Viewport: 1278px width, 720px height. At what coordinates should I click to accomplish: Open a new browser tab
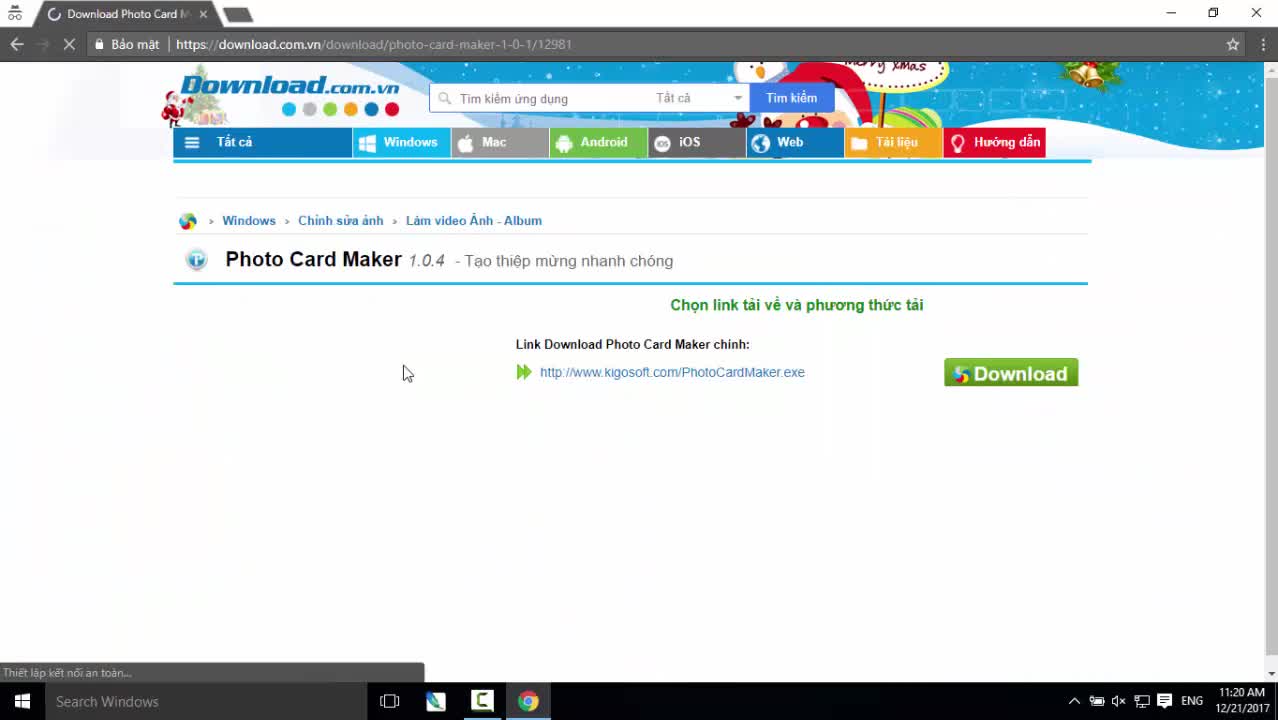pos(238,15)
